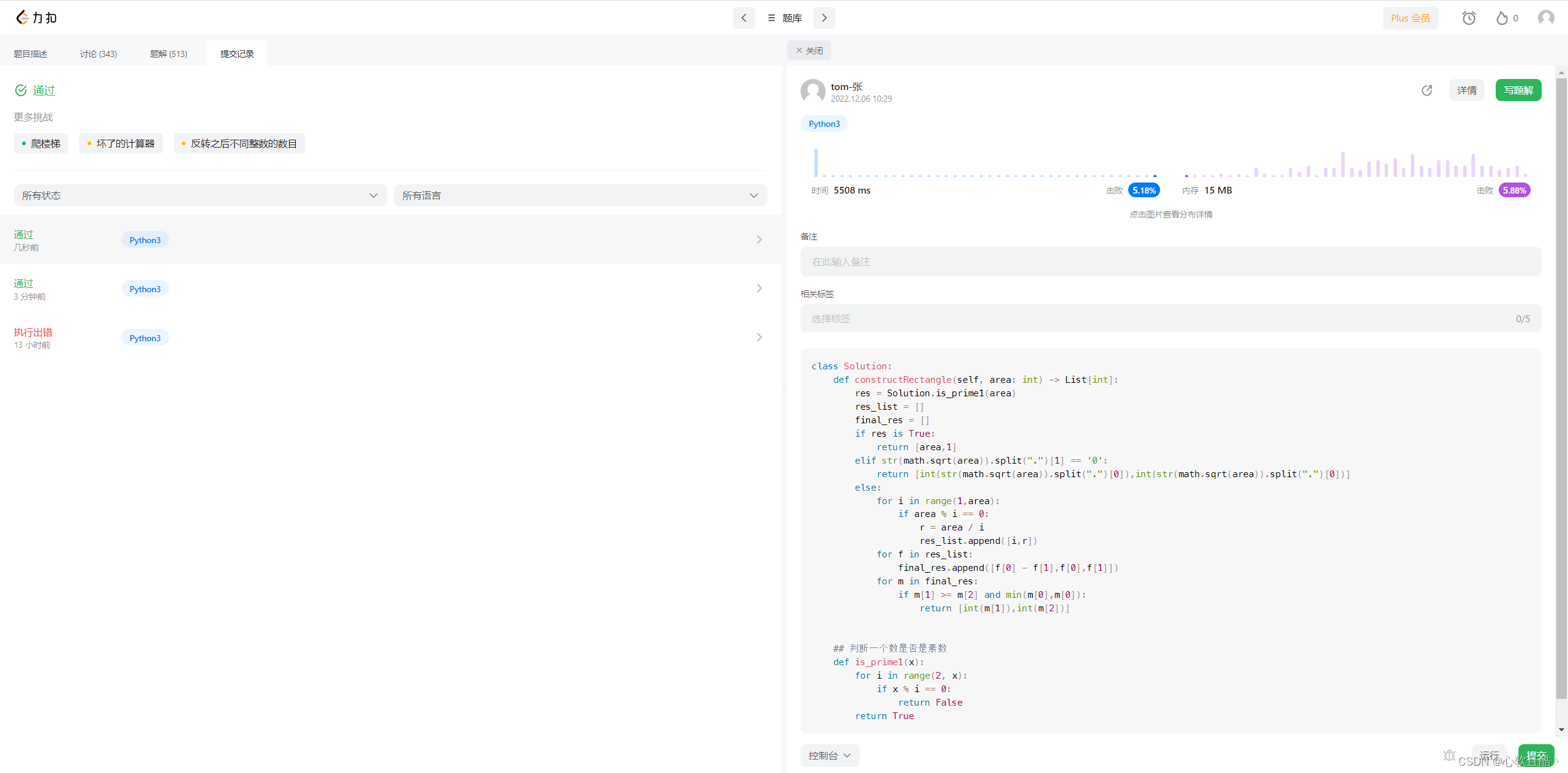The height and width of the screenshot is (773, 1568).
Task: Click the refresh submission icon
Action: (x=1427, y=91)
